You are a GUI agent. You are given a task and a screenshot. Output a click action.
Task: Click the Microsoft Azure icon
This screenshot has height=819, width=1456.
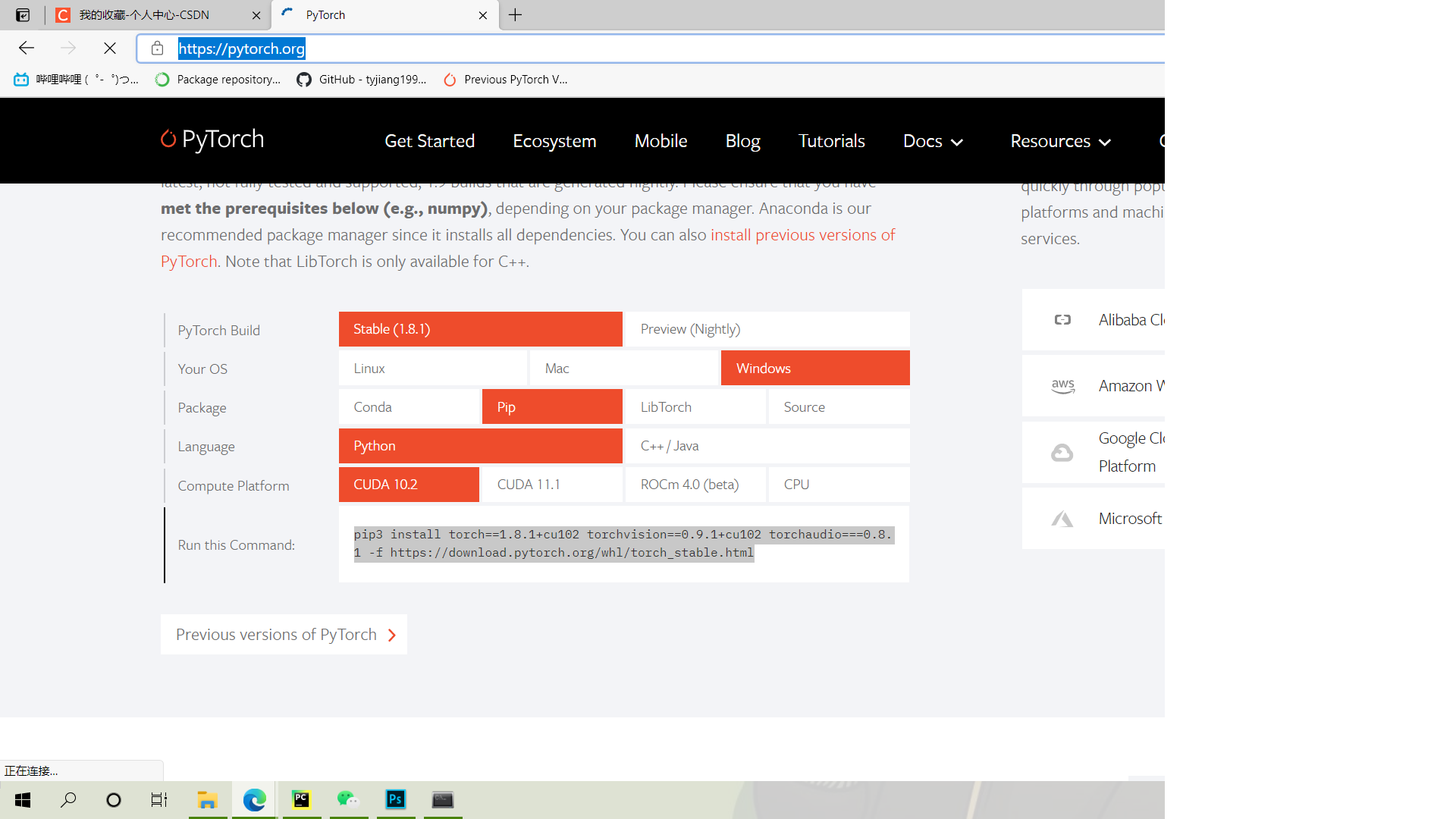pyautogui.click(x=1062, y=519)
